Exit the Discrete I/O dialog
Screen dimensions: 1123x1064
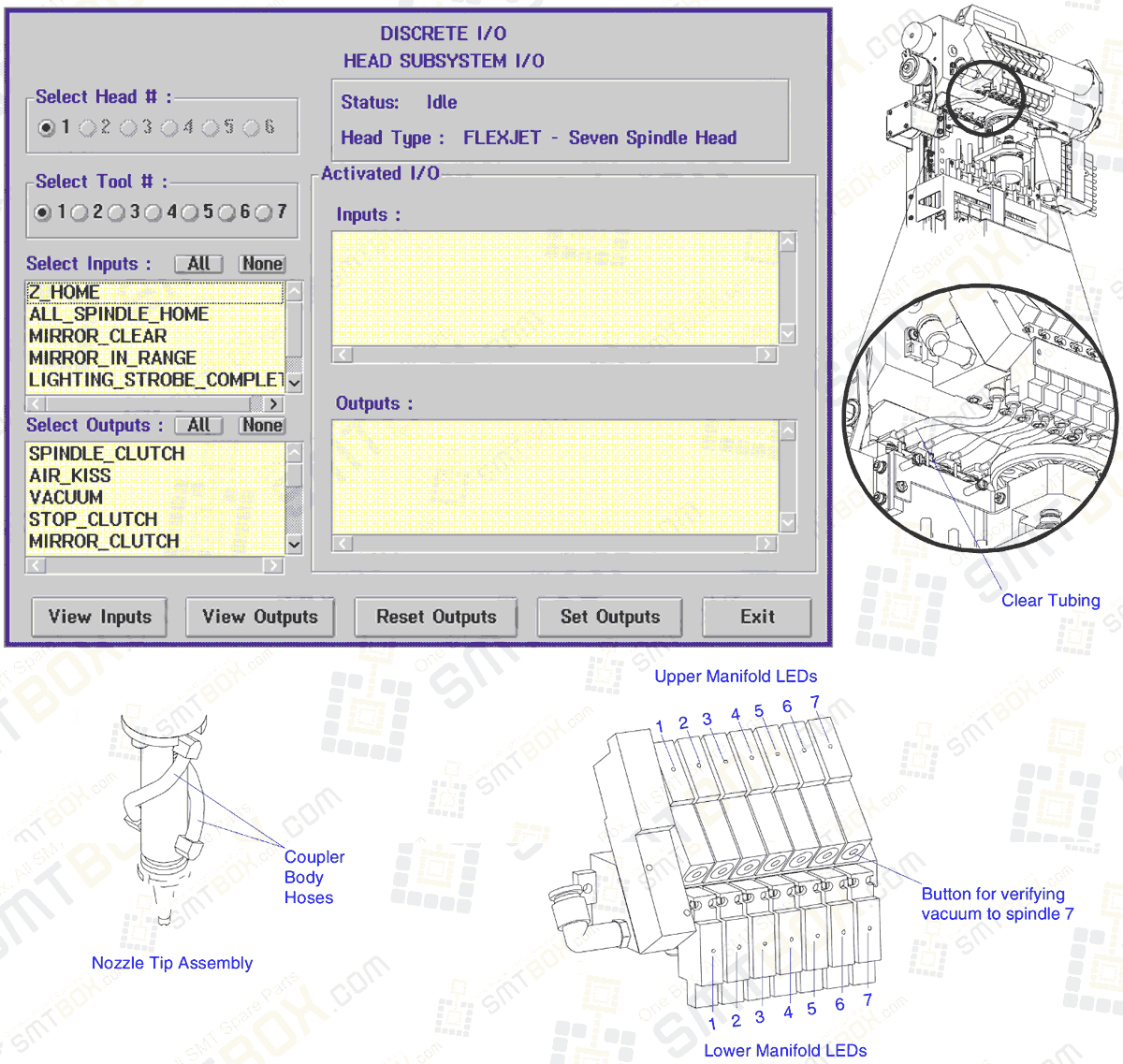tap(757, 617)
